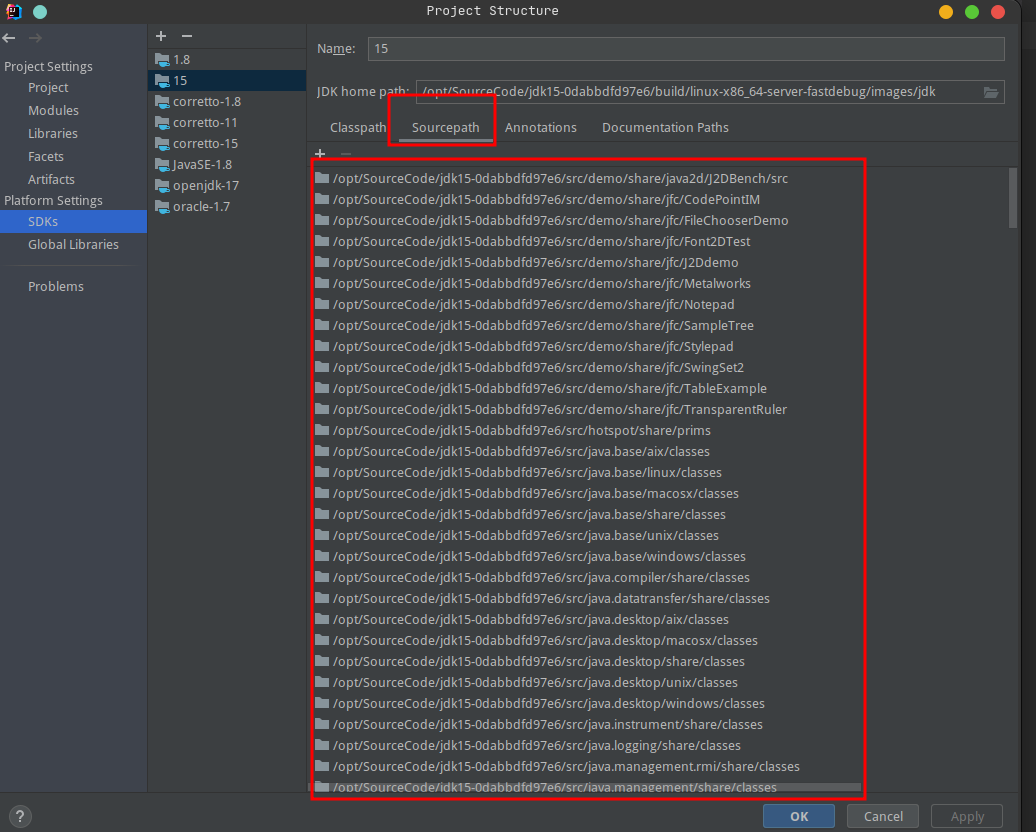Image resolution: width=1036 pixels, height=832 pixels.
Task: Select path ending java.base/macosx/classes
Action: pyautogui.click(x=535, y=494)
